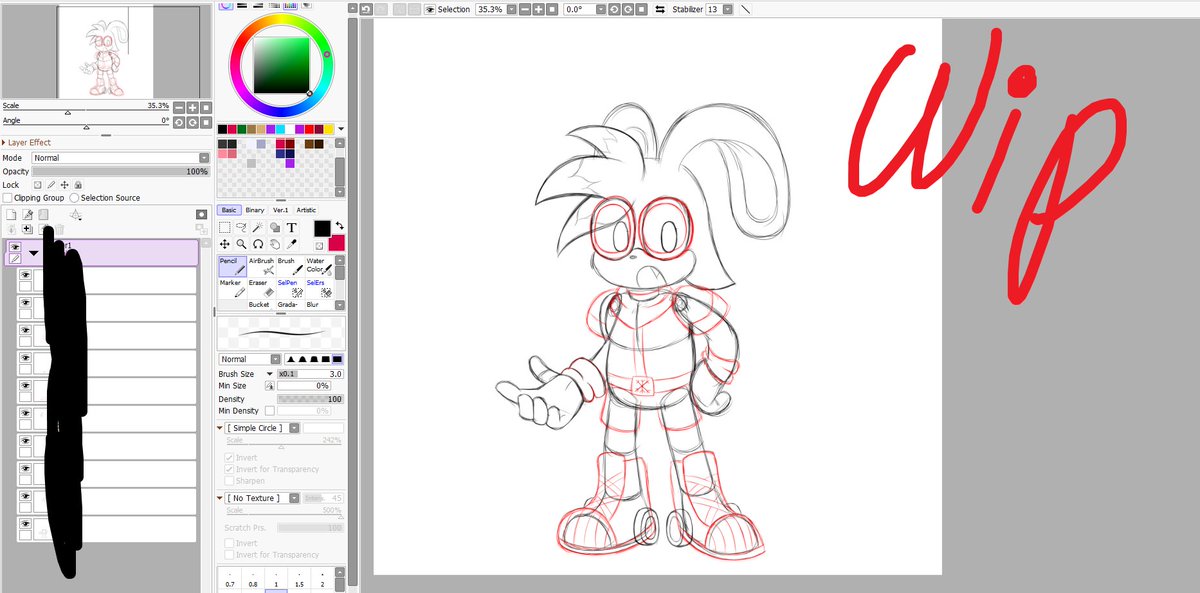Hide the top layer folder with eye icon
This screenshot has width=1200, height=593.
(15, 246)
